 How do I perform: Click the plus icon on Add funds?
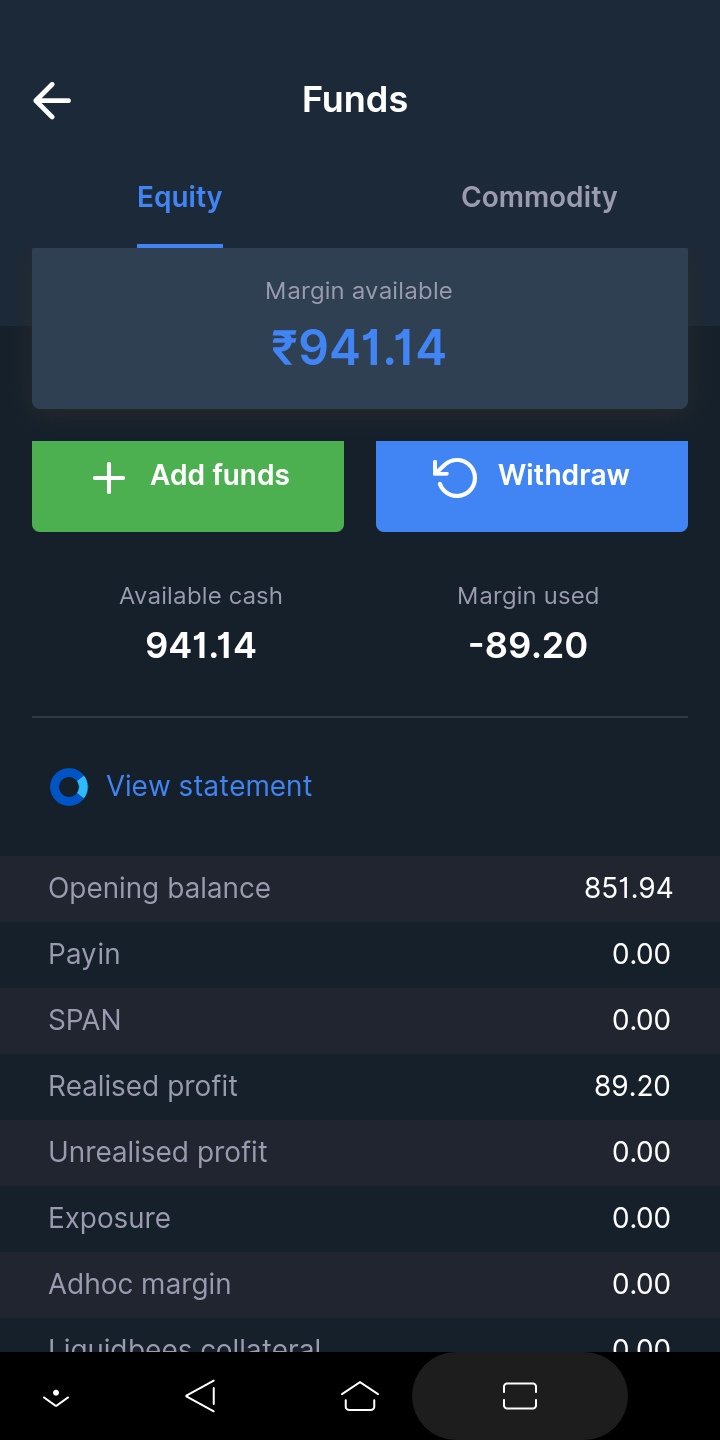click(109, 478)
